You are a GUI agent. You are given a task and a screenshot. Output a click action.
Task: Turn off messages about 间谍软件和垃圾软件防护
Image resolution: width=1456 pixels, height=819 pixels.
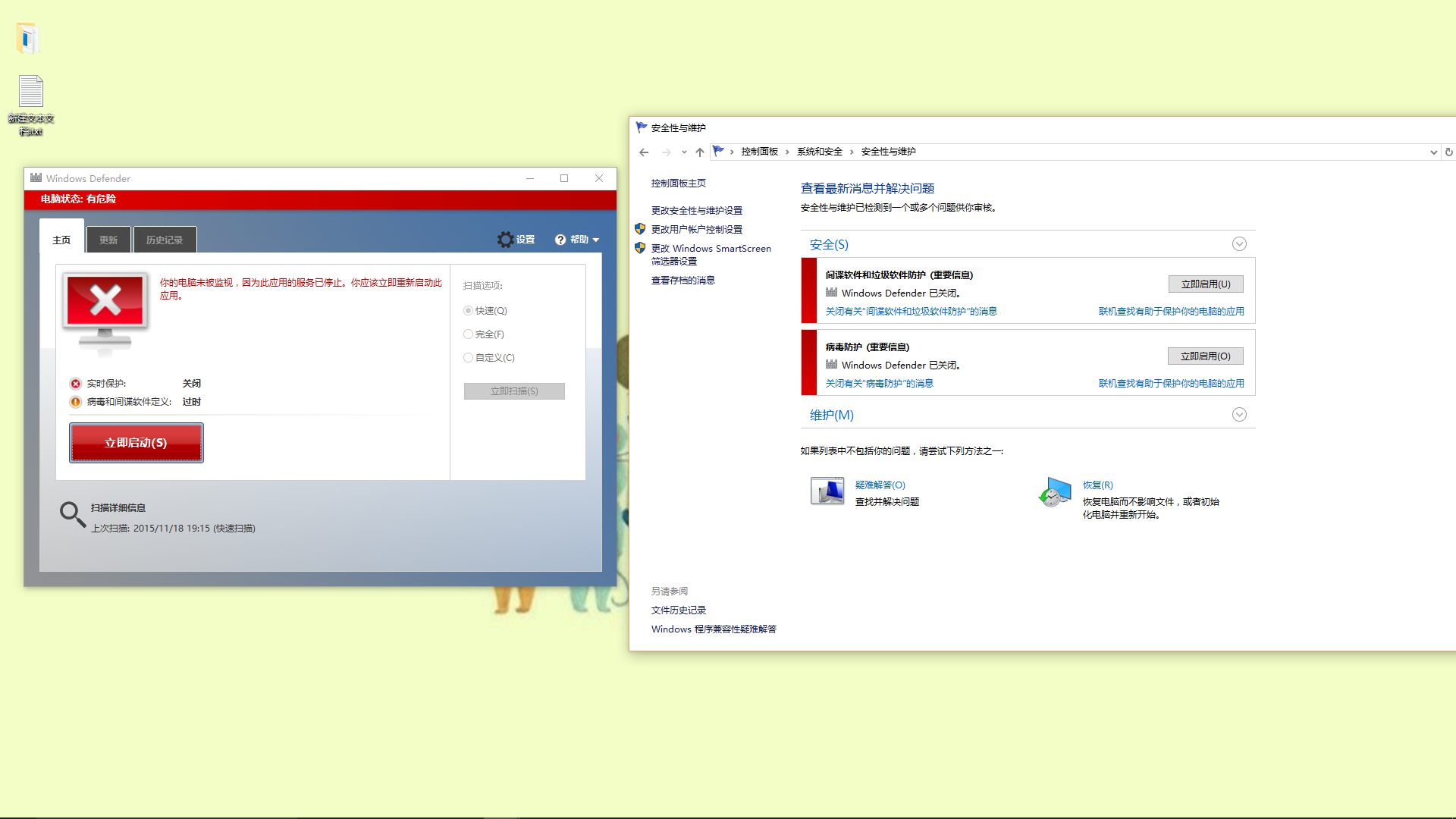pos(912,312)
